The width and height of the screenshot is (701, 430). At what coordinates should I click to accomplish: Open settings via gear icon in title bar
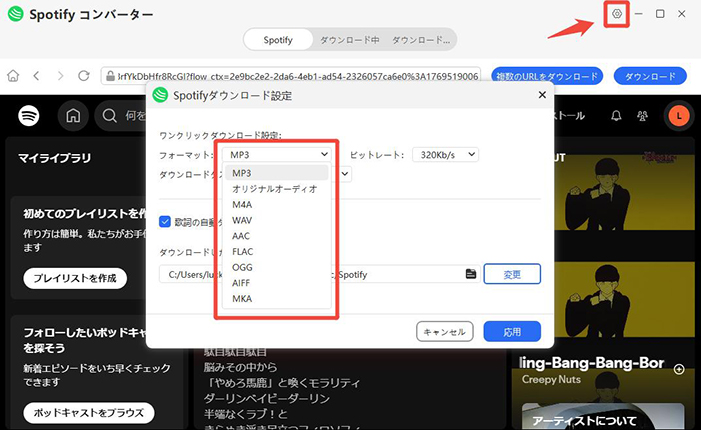pyautogui.click(x=617, y=14)
